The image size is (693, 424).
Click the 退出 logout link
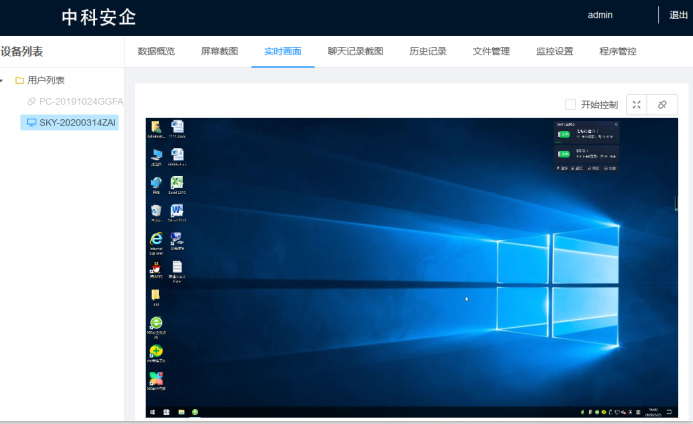pos(678,15)
